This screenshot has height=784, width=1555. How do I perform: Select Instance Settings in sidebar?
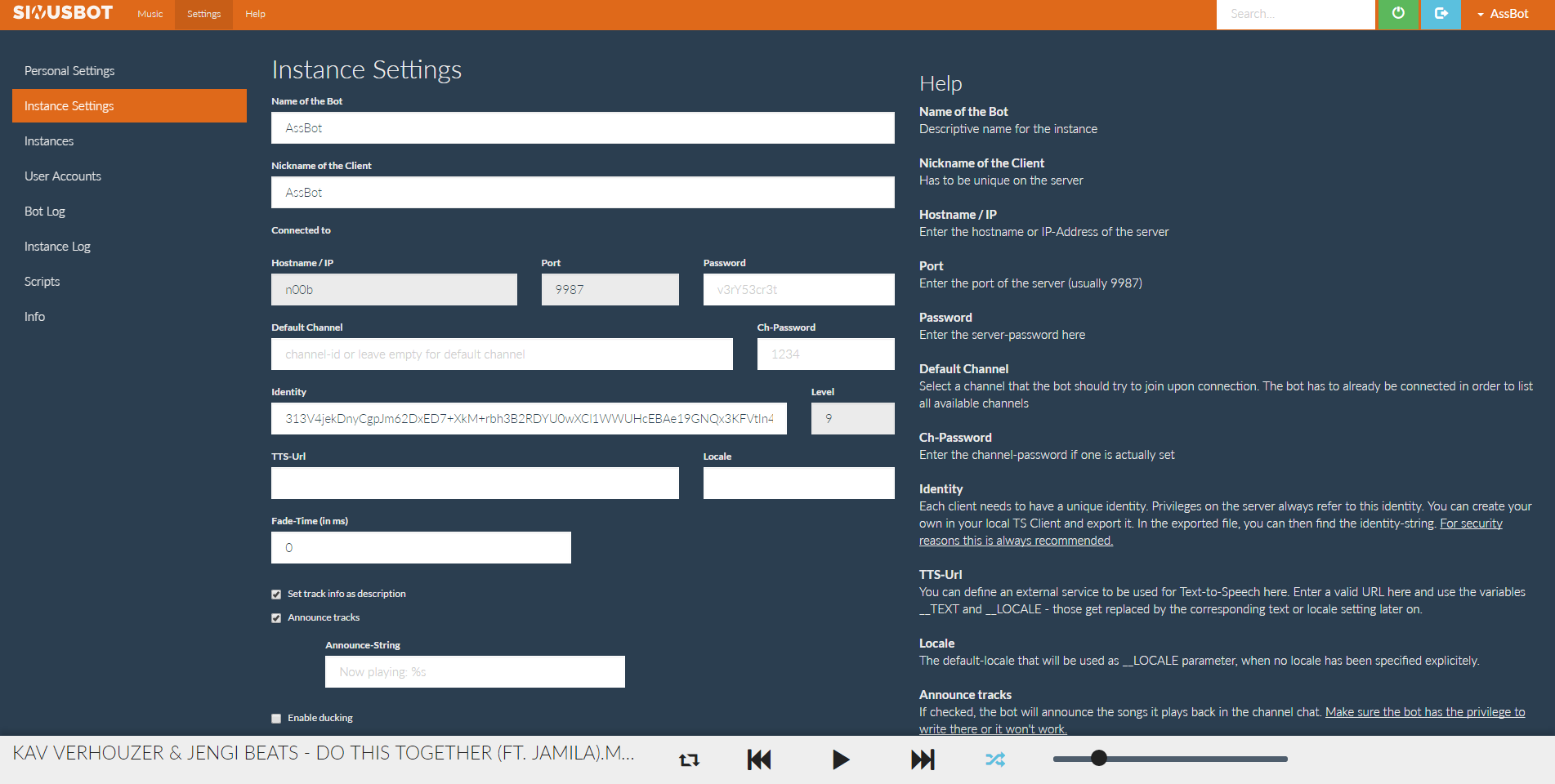pyautogui.click(x=129, y=106)
